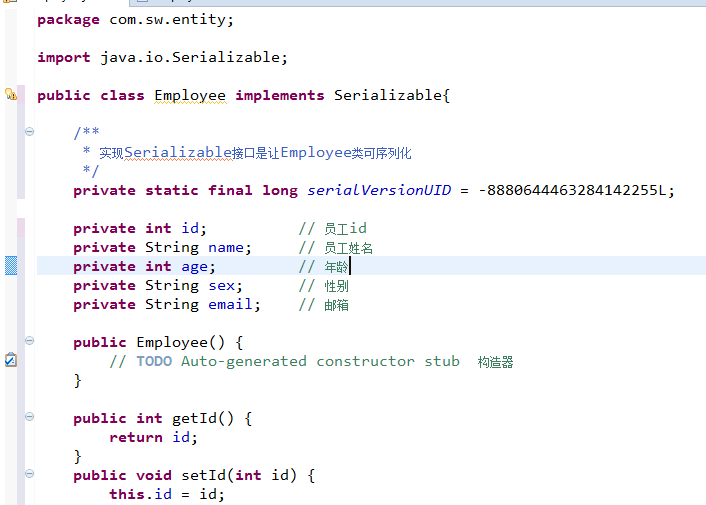706x505 pixels.
Task: Click the comment '// 邮箱'
Action: 324,305
